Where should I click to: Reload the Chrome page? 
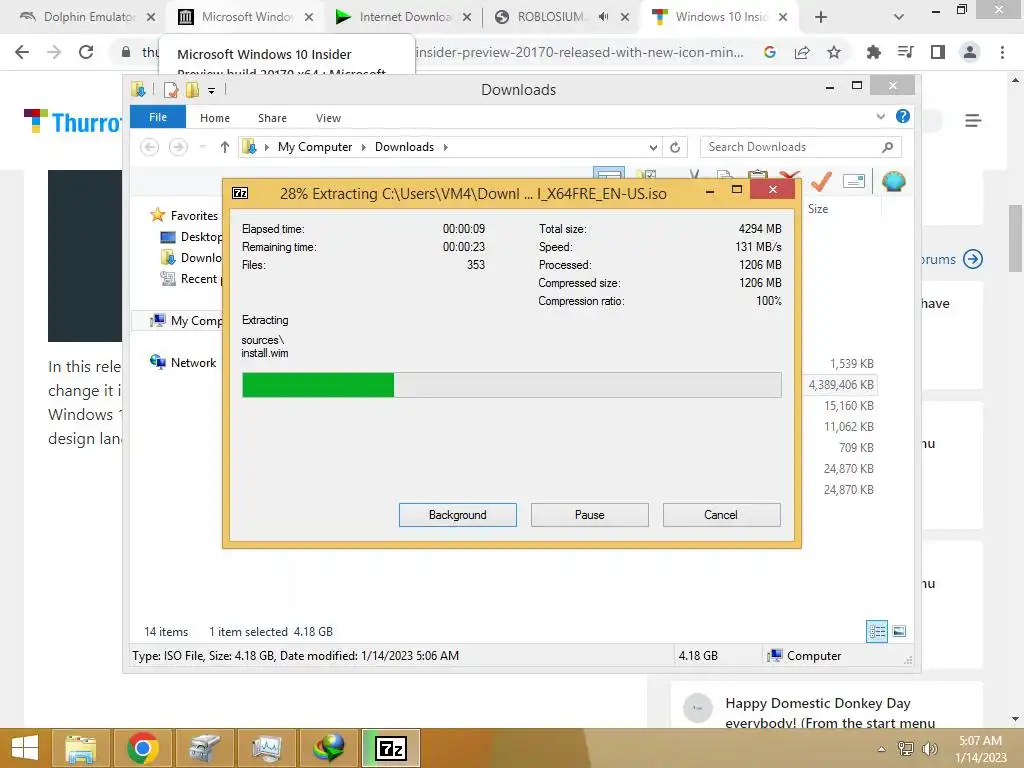pos(86,52)
